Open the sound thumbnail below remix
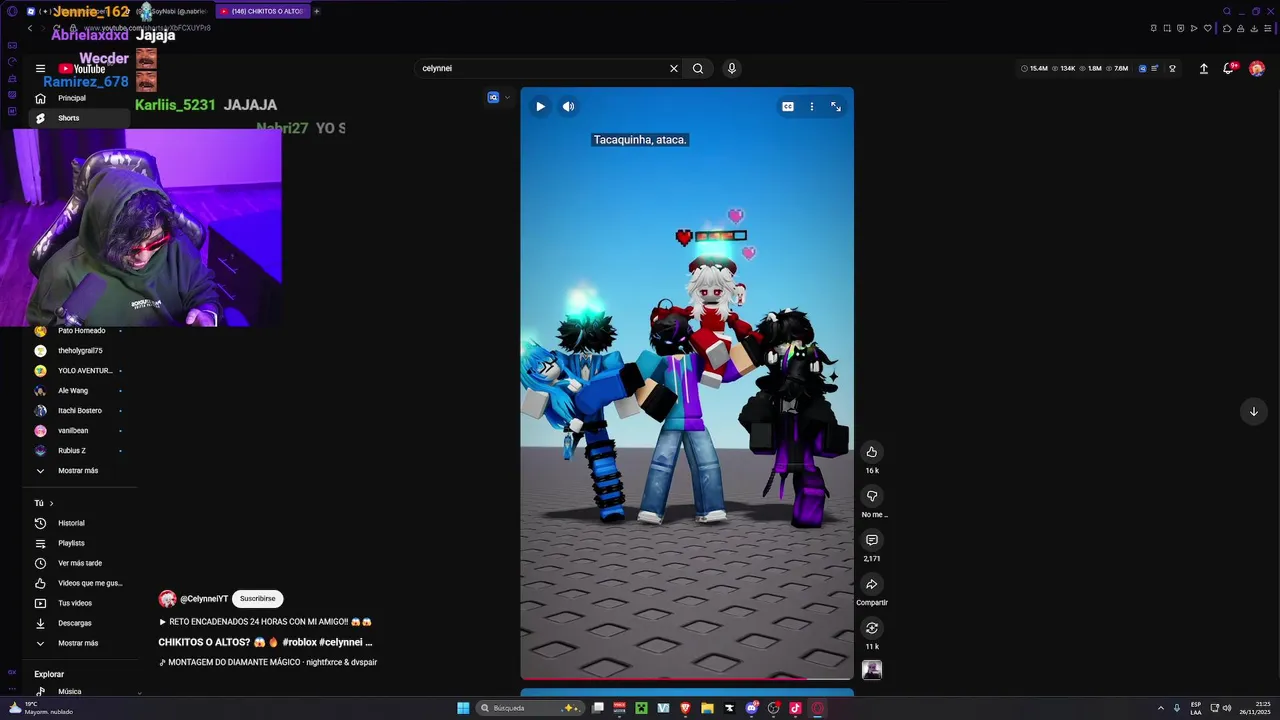Viewport: 1280px width, 720px height. 872,670
